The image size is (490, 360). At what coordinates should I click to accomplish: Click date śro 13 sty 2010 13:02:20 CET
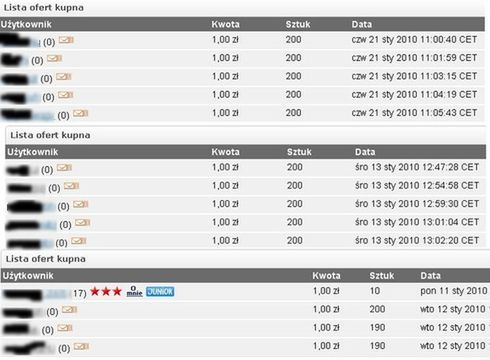tap(417, 241)
